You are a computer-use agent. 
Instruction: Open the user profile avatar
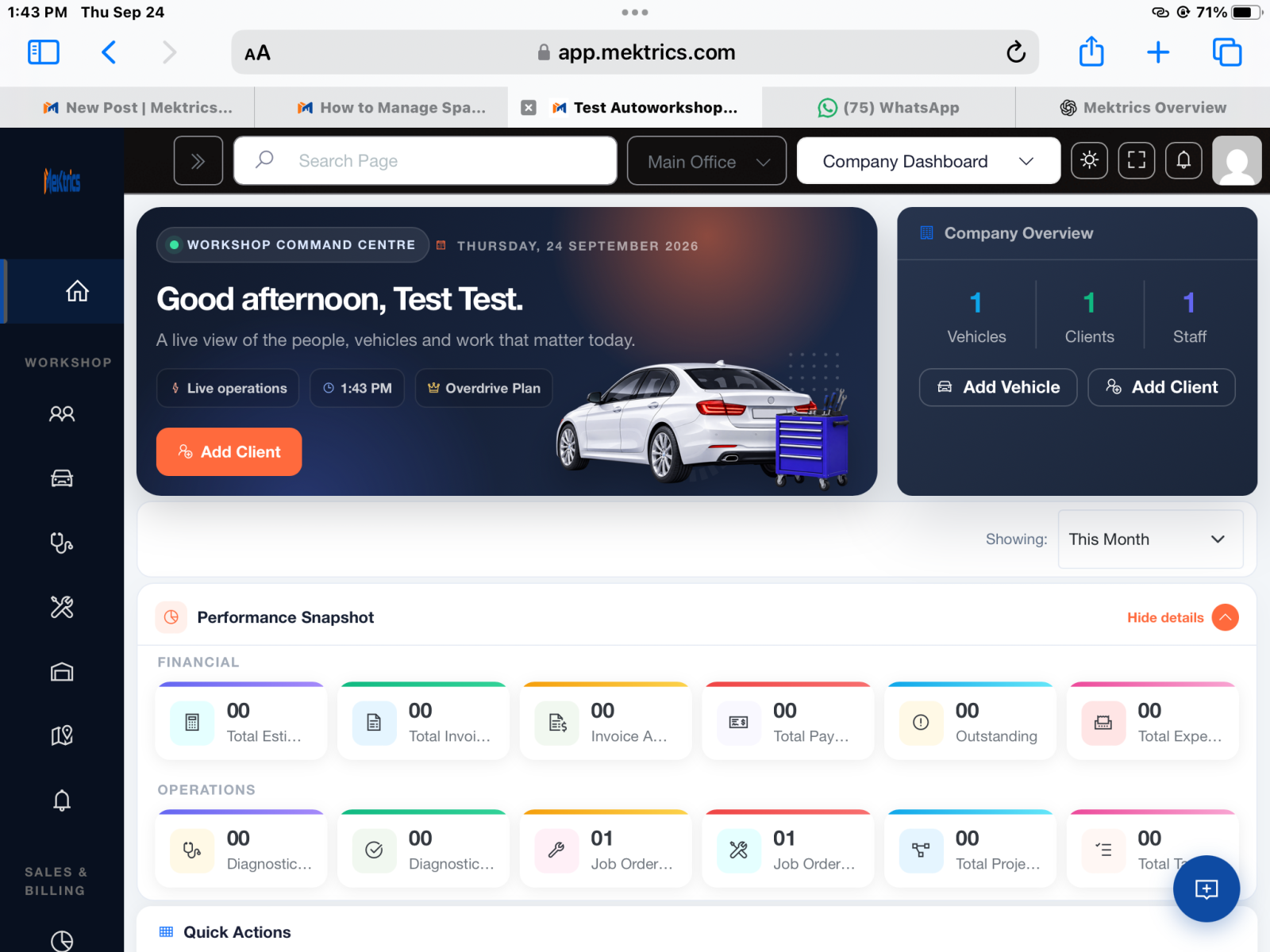tap(1237, 160)
